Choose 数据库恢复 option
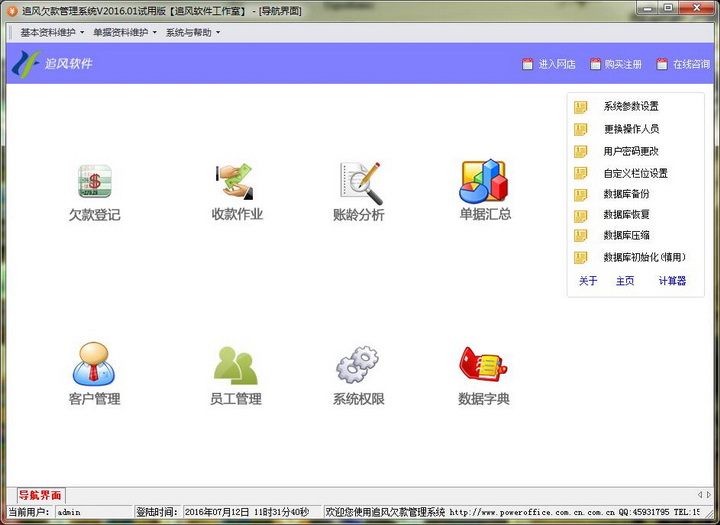This screenshot has height=525, width=720. tap(626, 215)
